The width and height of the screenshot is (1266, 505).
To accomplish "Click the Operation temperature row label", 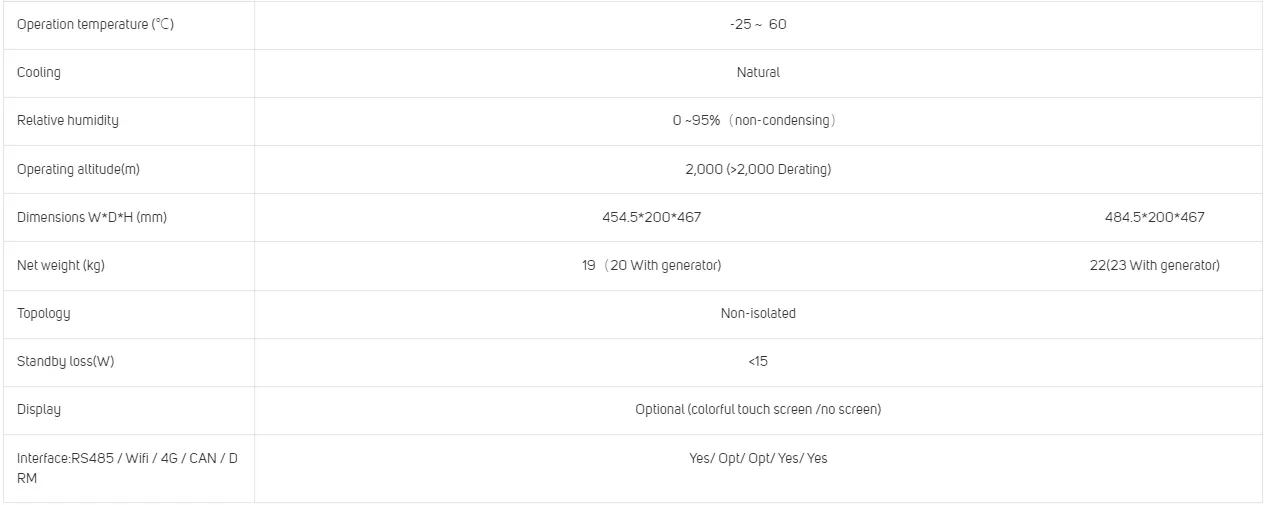I will [95, 24].
